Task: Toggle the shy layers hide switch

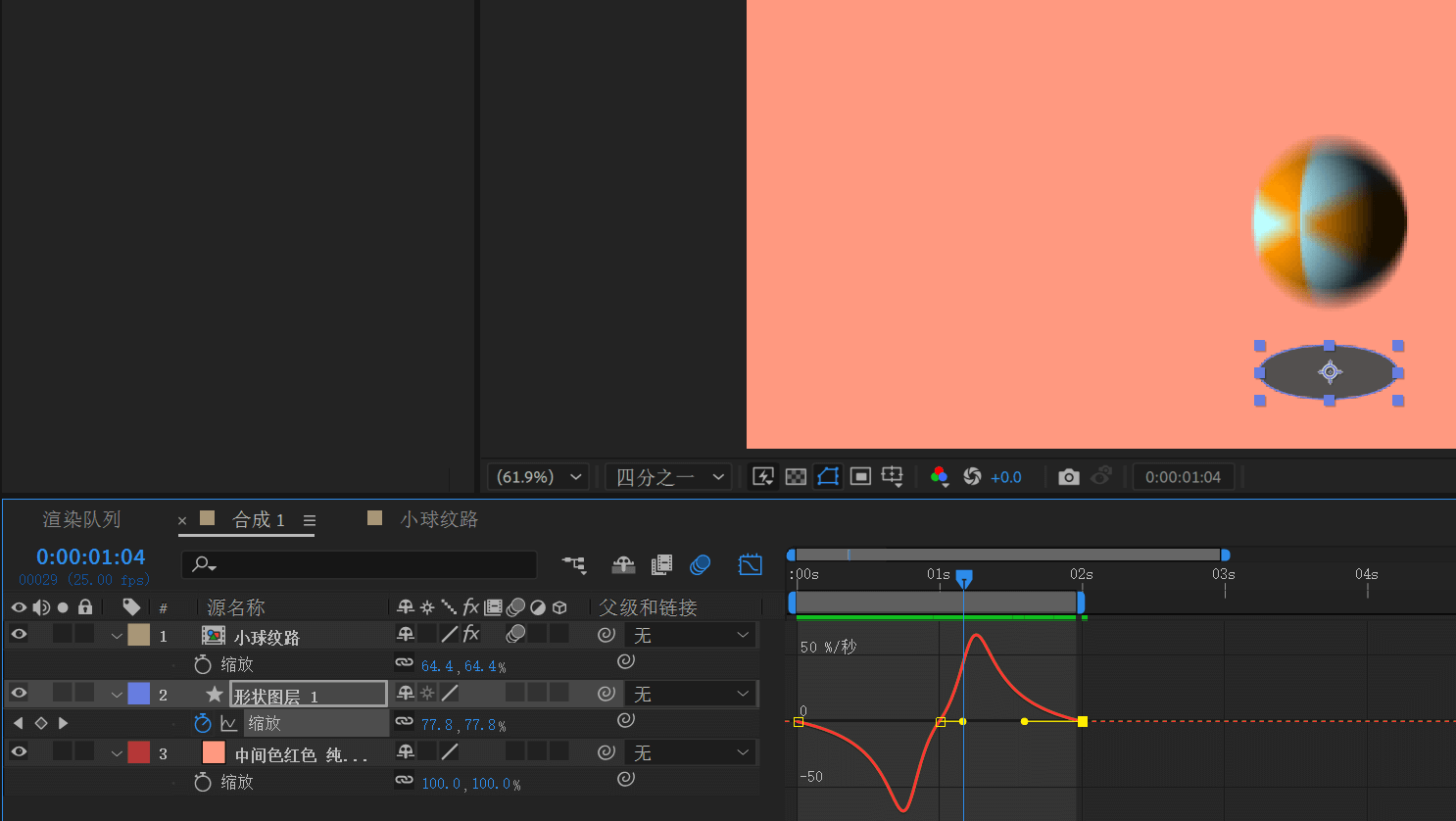Action: 623,564
